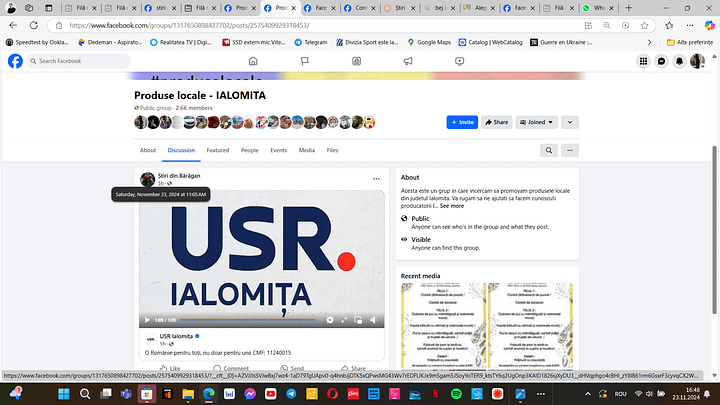
Task: Expand the chevron button next to Joined
Action: pyautogui.click(x=570, y=122)
